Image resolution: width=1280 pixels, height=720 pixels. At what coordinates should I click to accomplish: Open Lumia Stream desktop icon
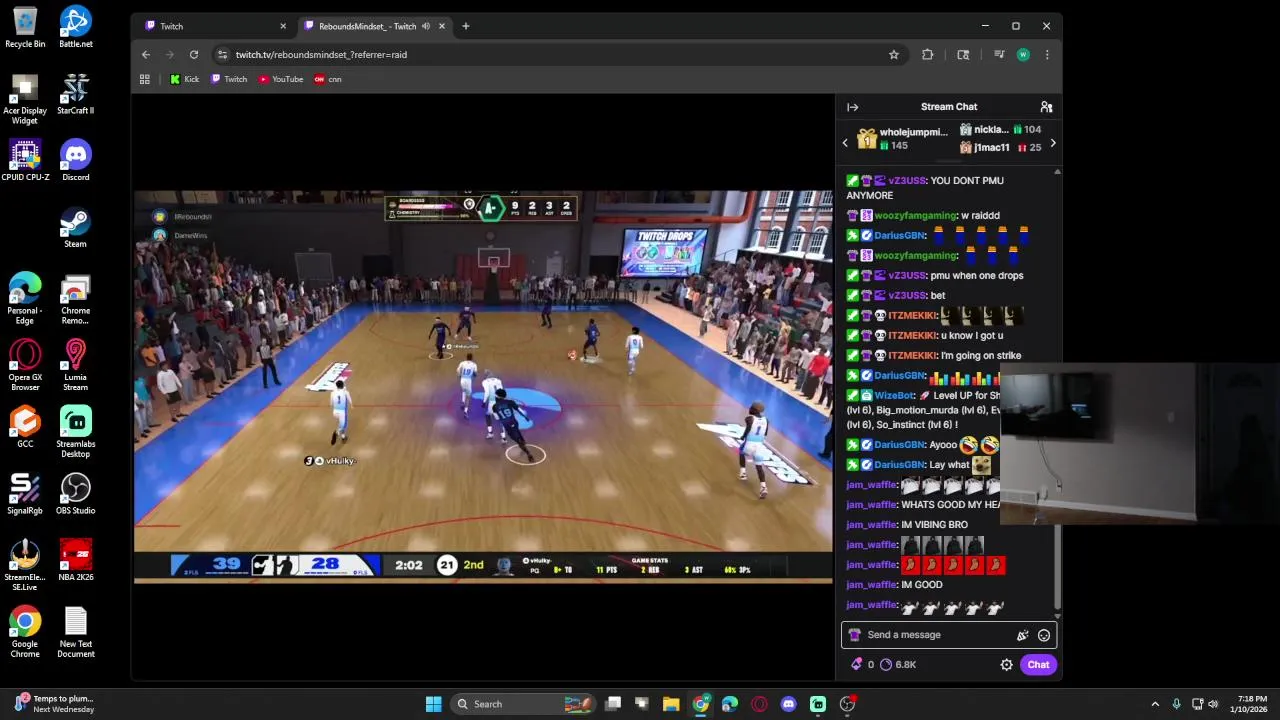76,365
